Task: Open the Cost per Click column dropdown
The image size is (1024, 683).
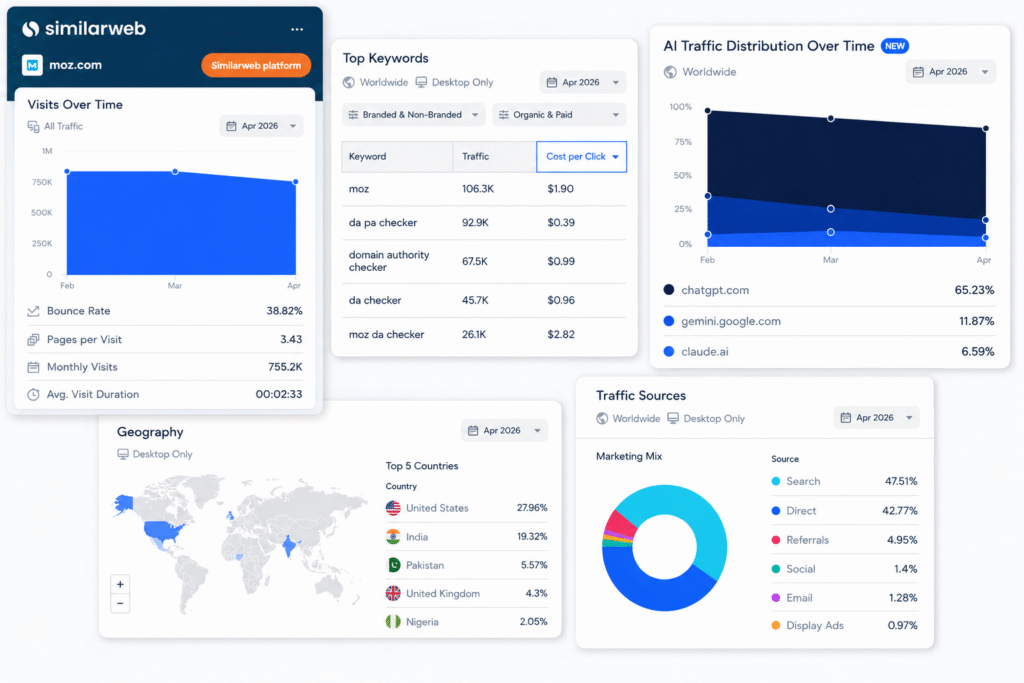Action: 581,157
